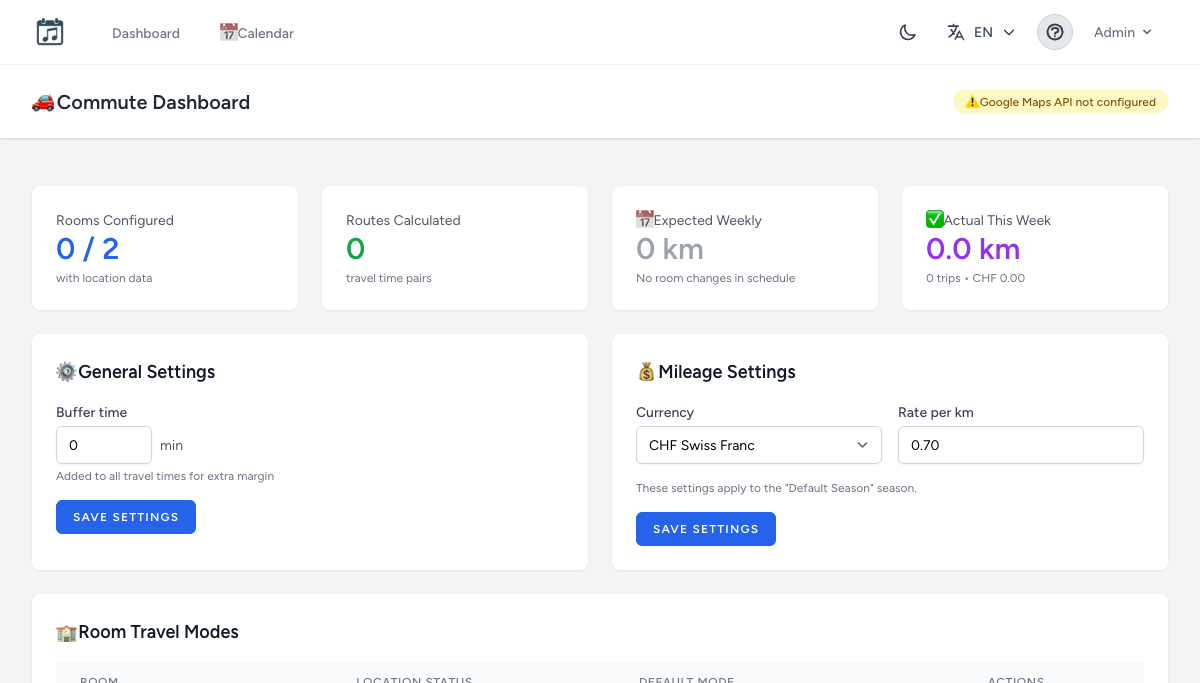Select the '0 trips • CHF 0.00' text
The image size is (1200, 683).
(975, 278)
